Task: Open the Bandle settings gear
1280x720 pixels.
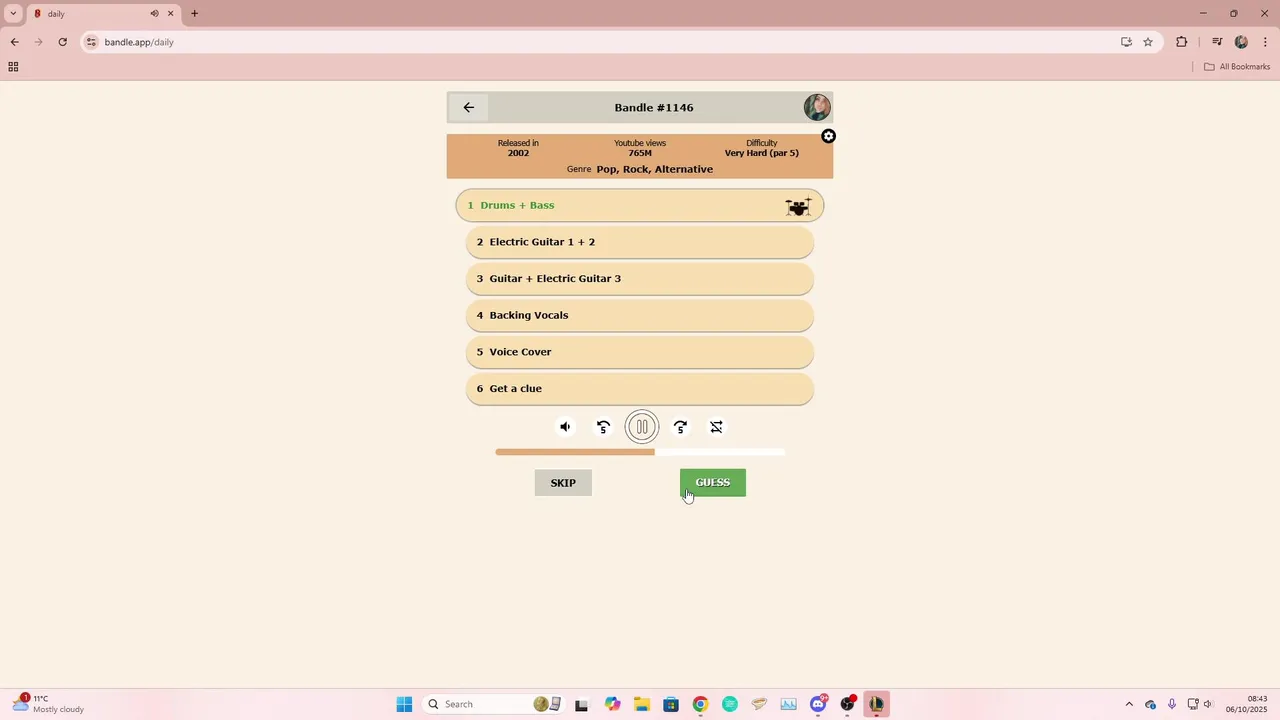Action: 828,136
